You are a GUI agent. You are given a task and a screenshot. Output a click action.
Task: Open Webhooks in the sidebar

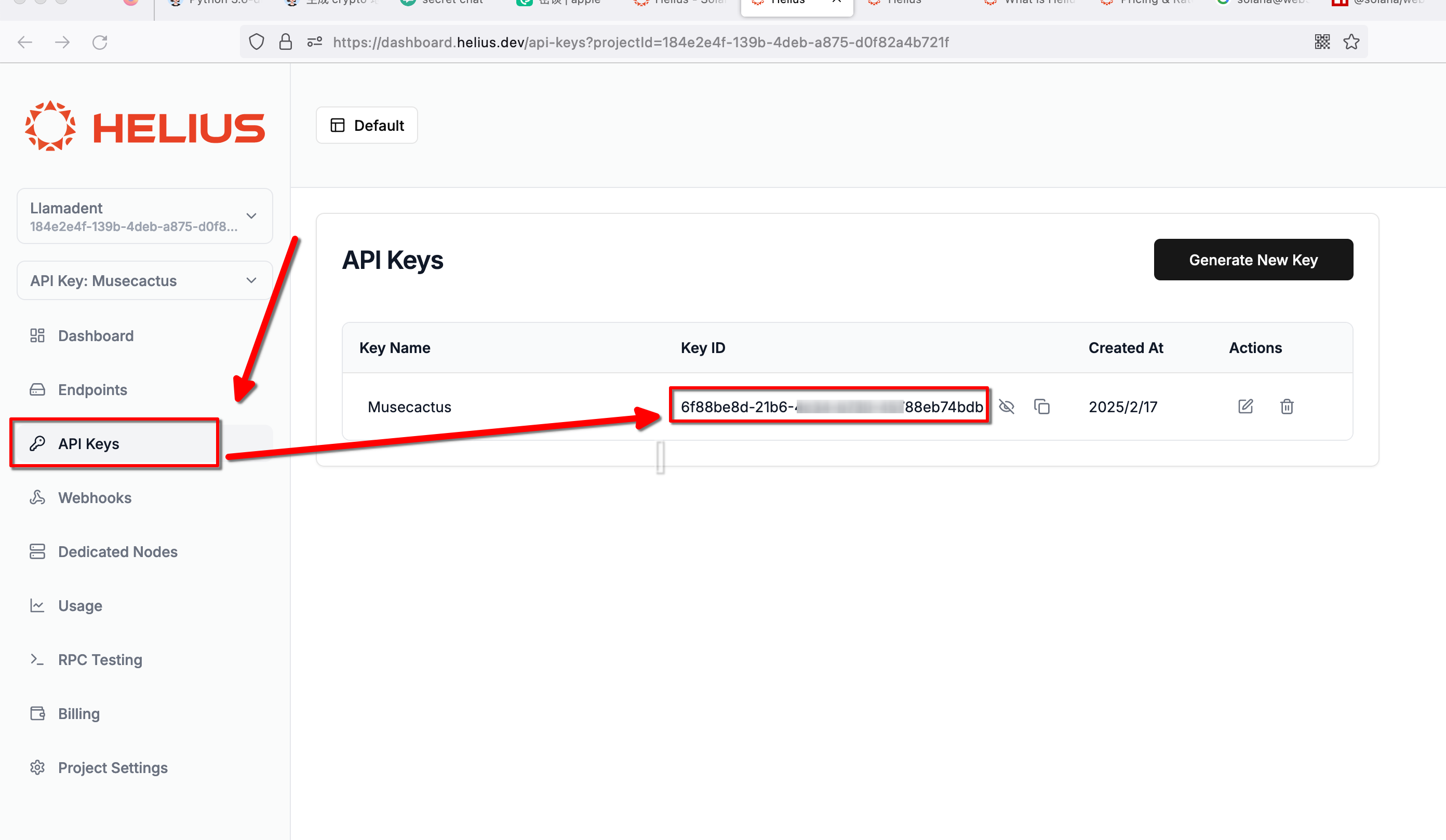[x=94, y=498]
